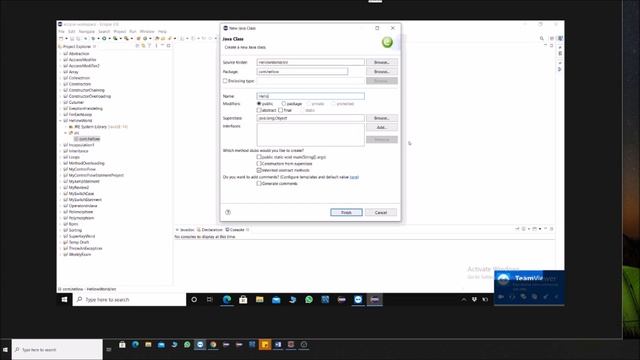Toggle Link with Editor in Project Explorer header
The image size is (640, 360).
point(143,46)
